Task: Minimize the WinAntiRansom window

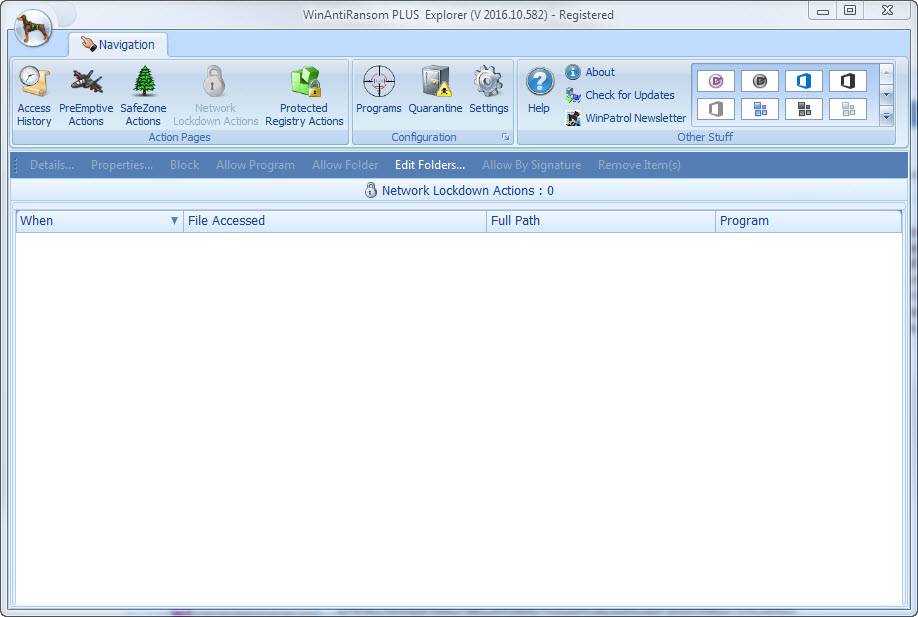Action: (x=823, y=11)
